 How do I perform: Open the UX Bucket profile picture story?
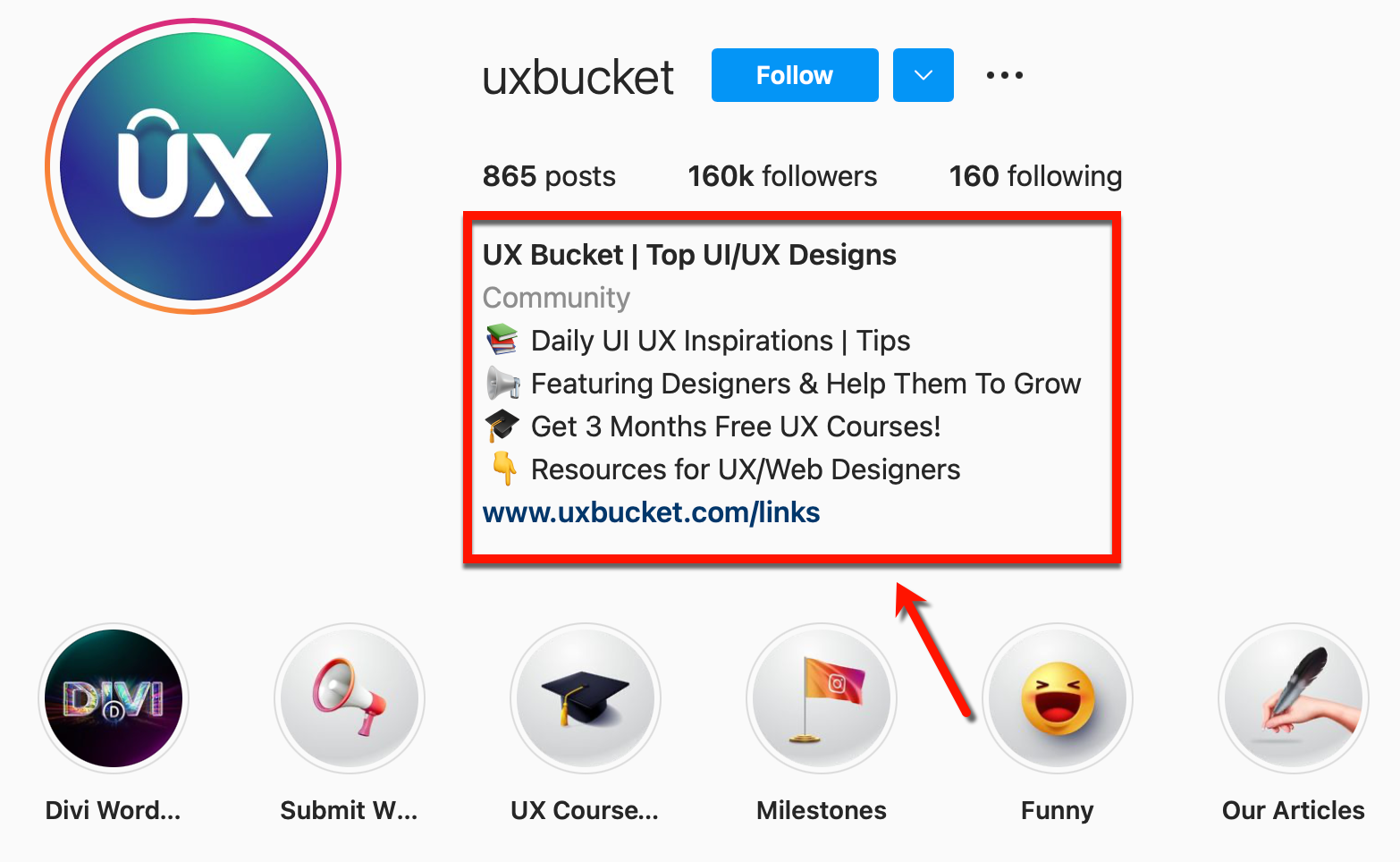(193, 166)
